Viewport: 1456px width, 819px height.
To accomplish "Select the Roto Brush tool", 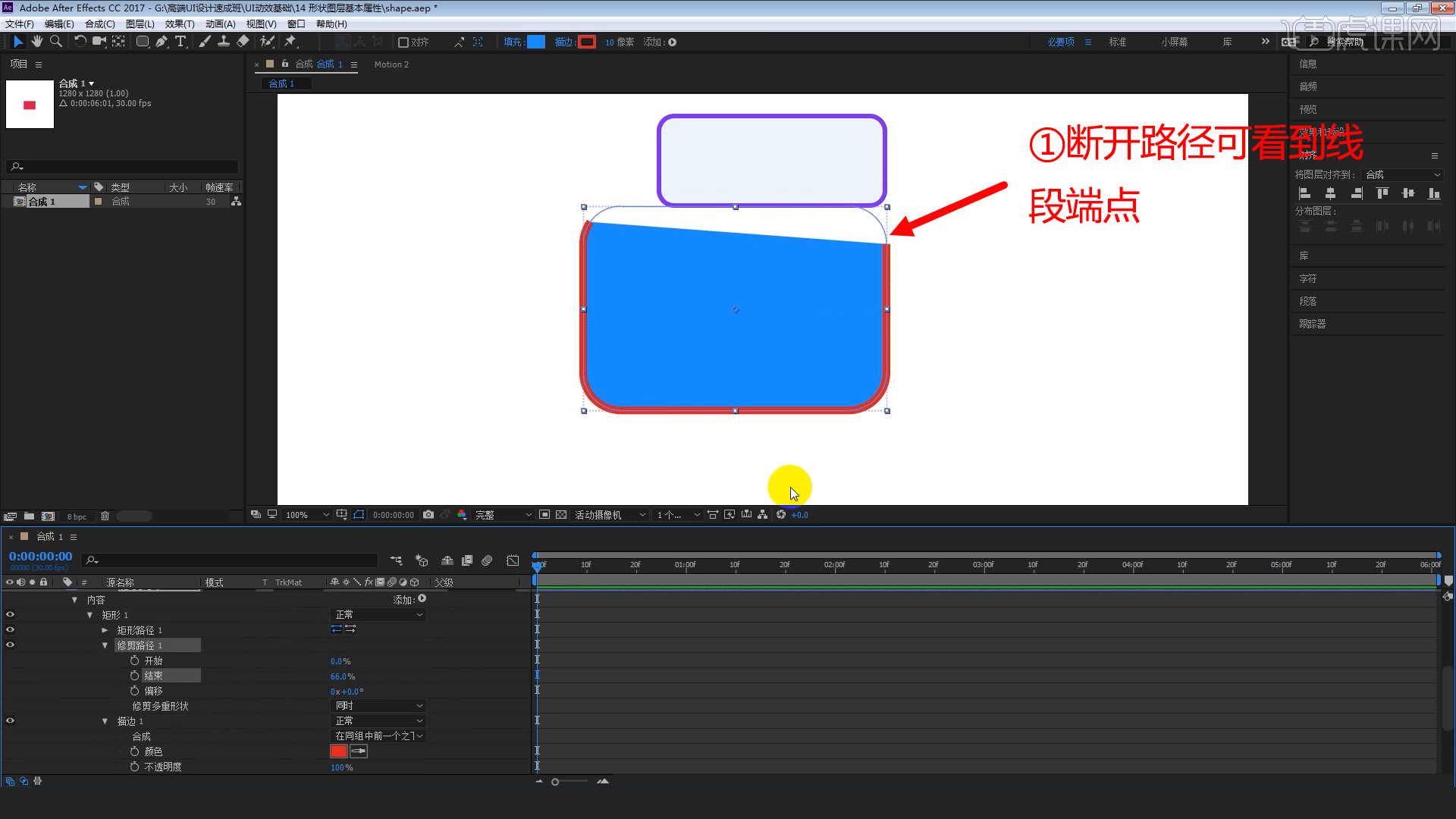I will [x=267, y=42].
